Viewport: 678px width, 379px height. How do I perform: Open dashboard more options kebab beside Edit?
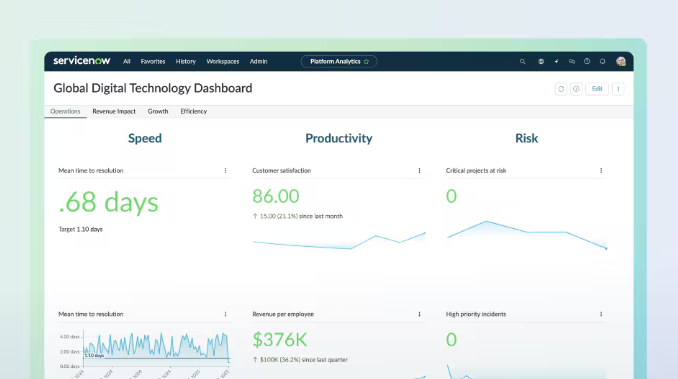coord(618,89)
